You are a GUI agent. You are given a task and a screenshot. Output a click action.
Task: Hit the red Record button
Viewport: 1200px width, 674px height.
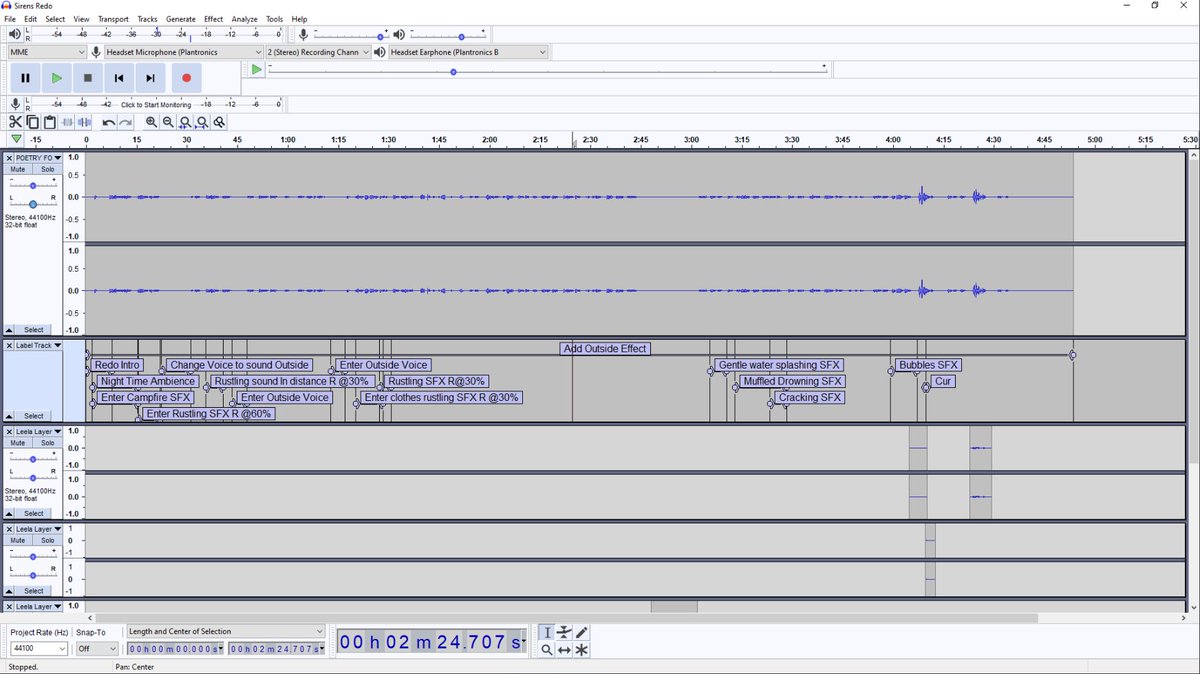(186, 78)
